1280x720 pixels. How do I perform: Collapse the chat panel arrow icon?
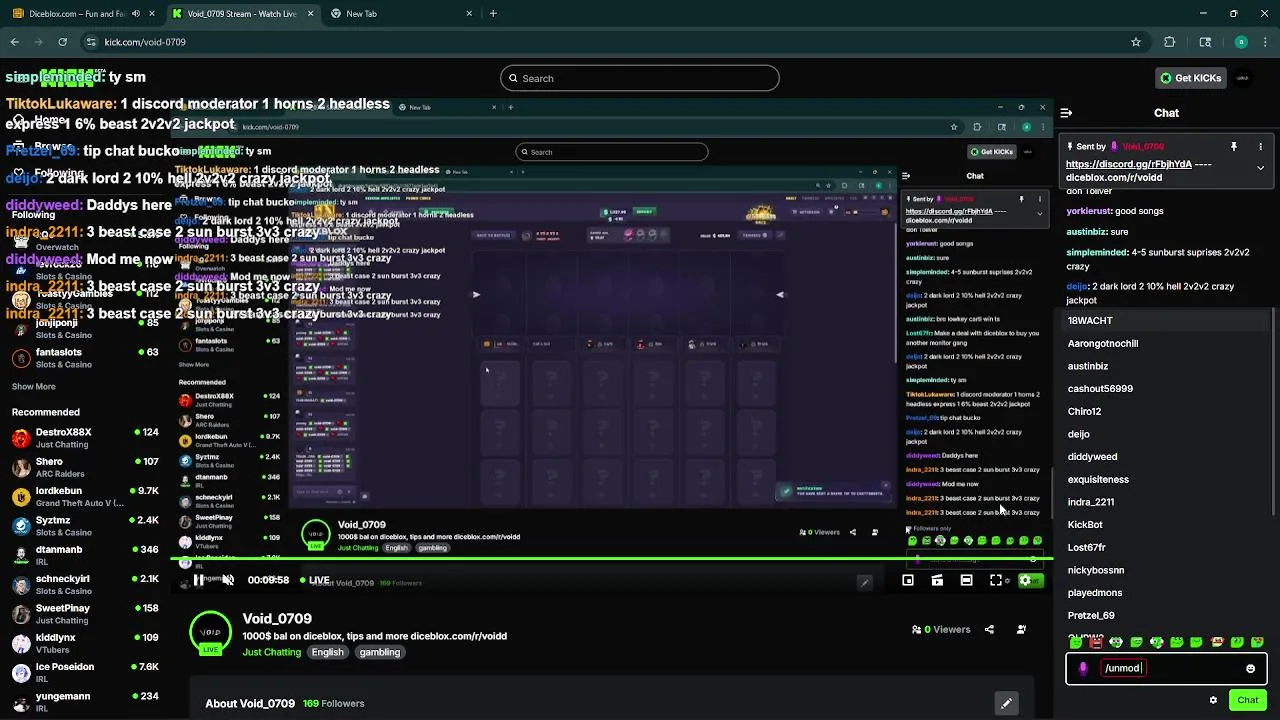click(1066, 113)
